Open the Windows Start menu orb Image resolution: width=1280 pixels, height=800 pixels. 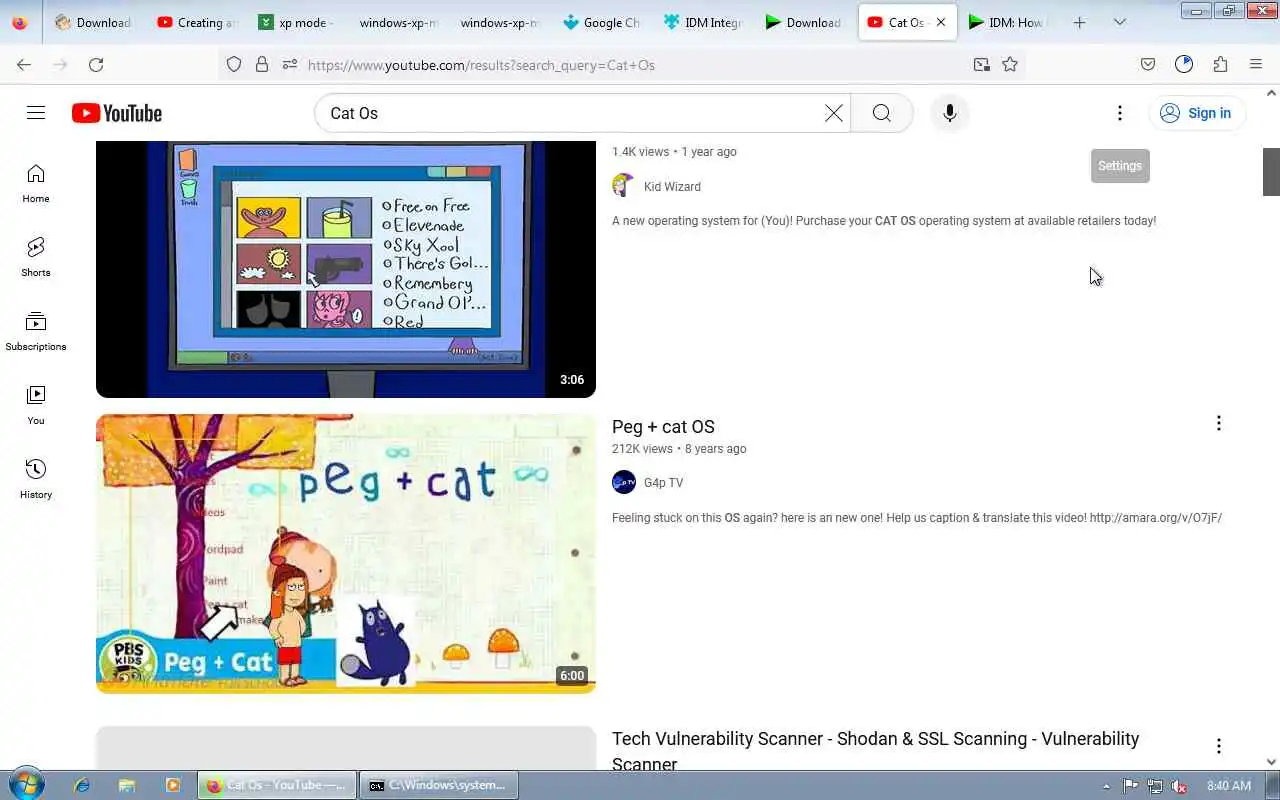point(26,785)
